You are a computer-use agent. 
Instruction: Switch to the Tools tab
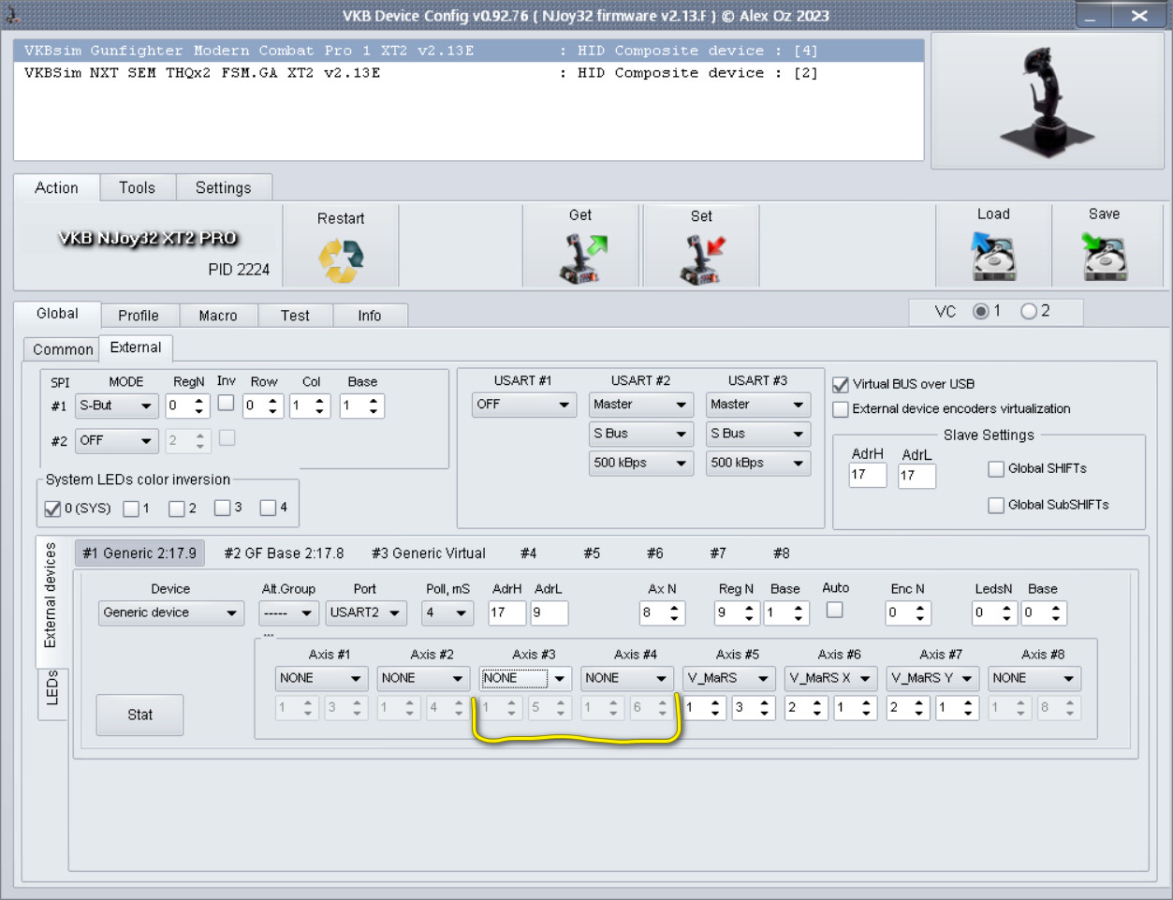[x=137, y=188]
